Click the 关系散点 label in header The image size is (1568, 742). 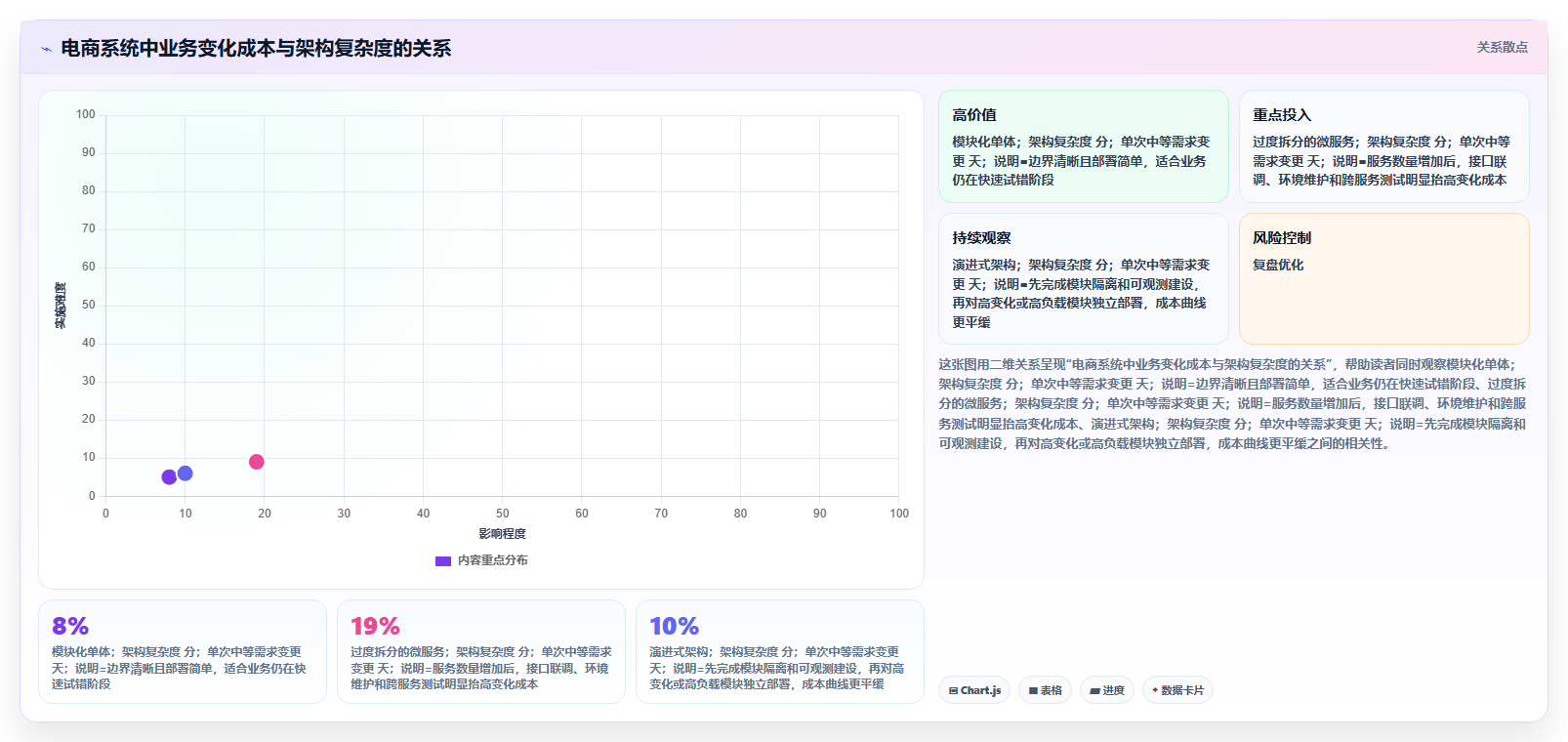(1502, 47)
